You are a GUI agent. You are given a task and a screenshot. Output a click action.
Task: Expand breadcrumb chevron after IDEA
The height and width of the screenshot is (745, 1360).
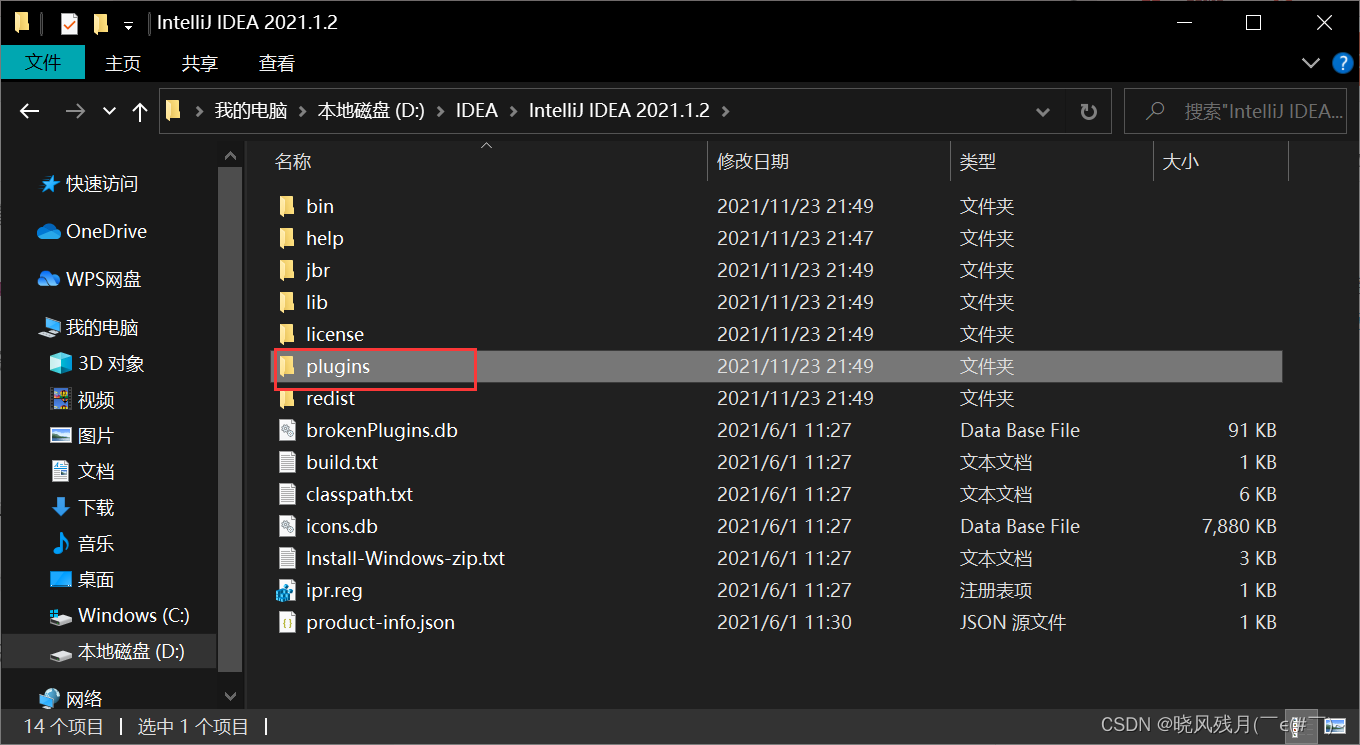click(x=513, y=111)
